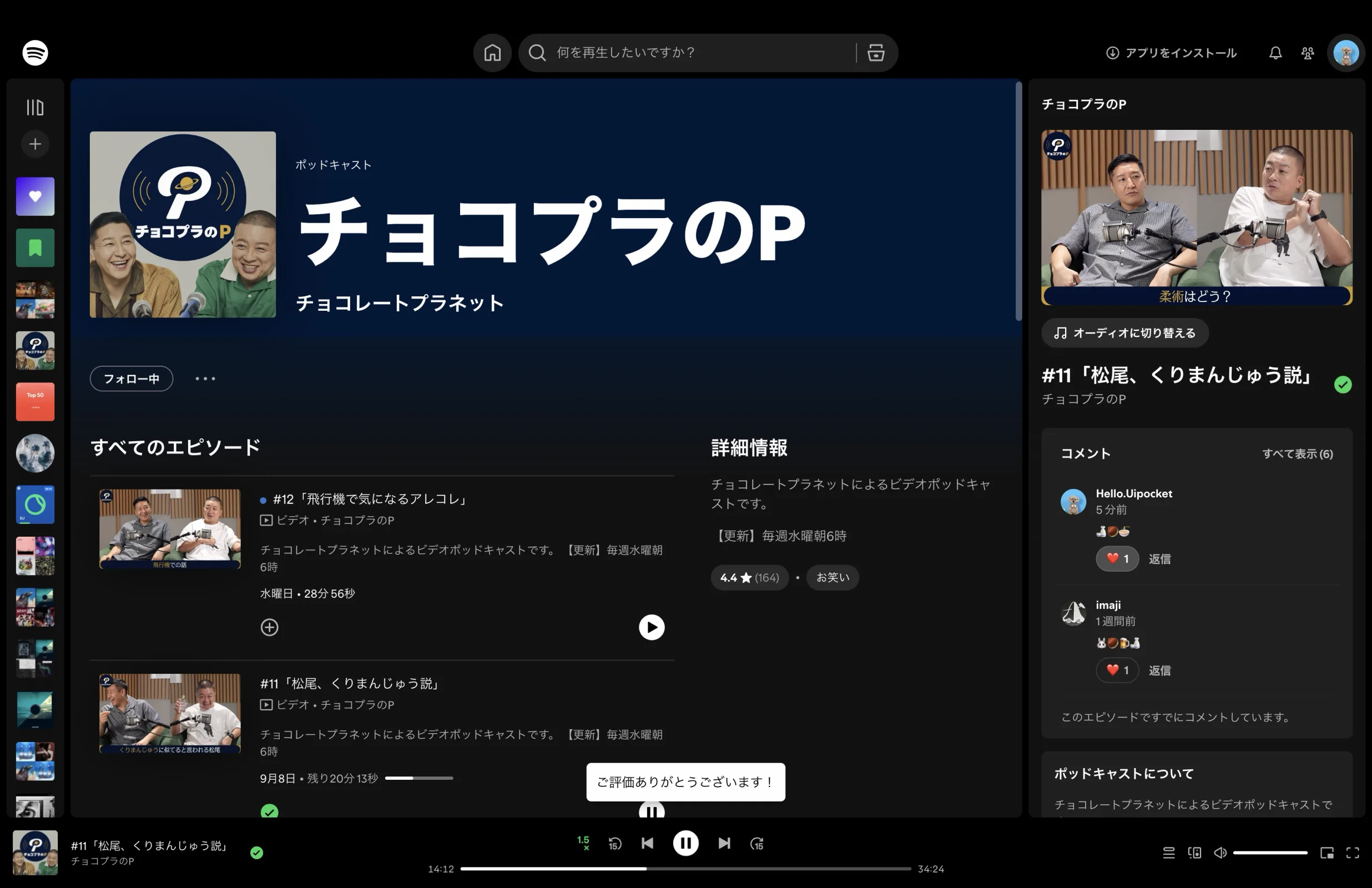Click チョコレートプラネット publisher name

pyautogui.click(x=400, y=303)
